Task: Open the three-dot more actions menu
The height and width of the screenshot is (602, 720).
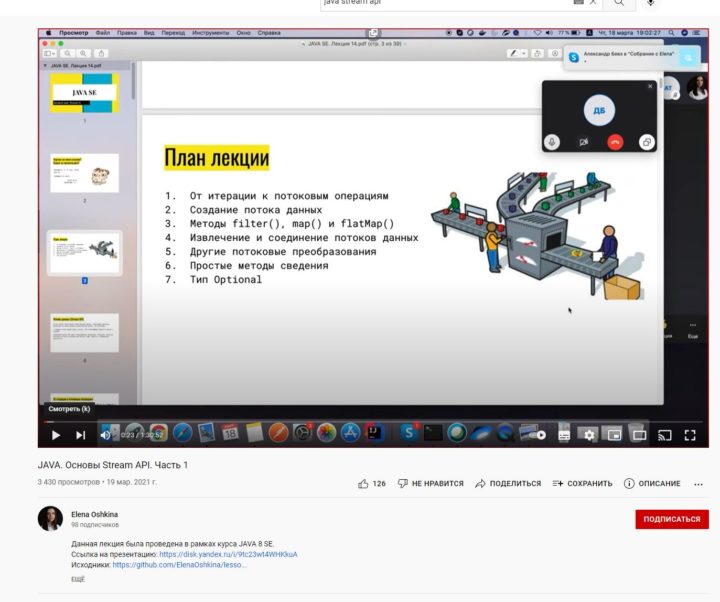Action: click(698, 484)
